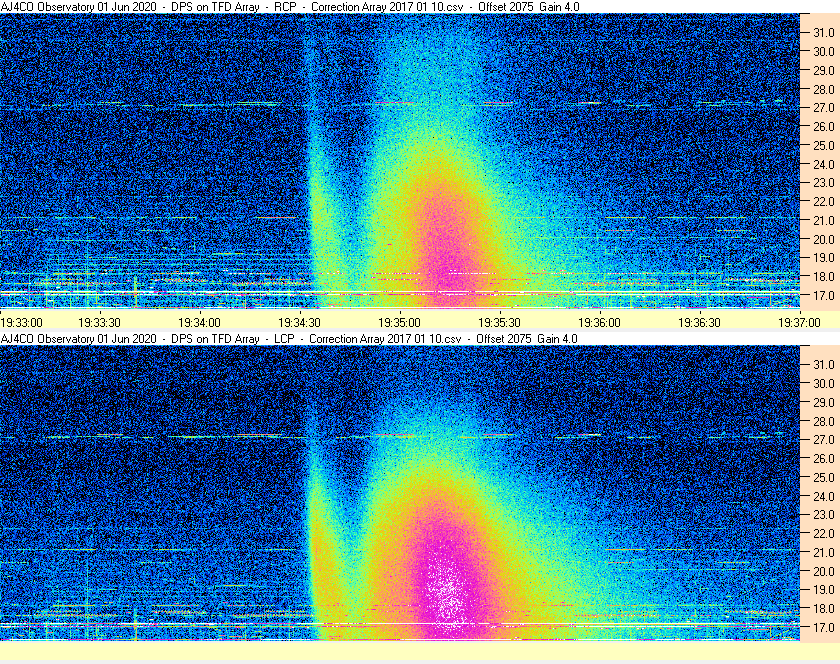This screenshot has width=840, height=664.
Task: Select the 19:36:00 time axis marker
Action: pos(599,323)
